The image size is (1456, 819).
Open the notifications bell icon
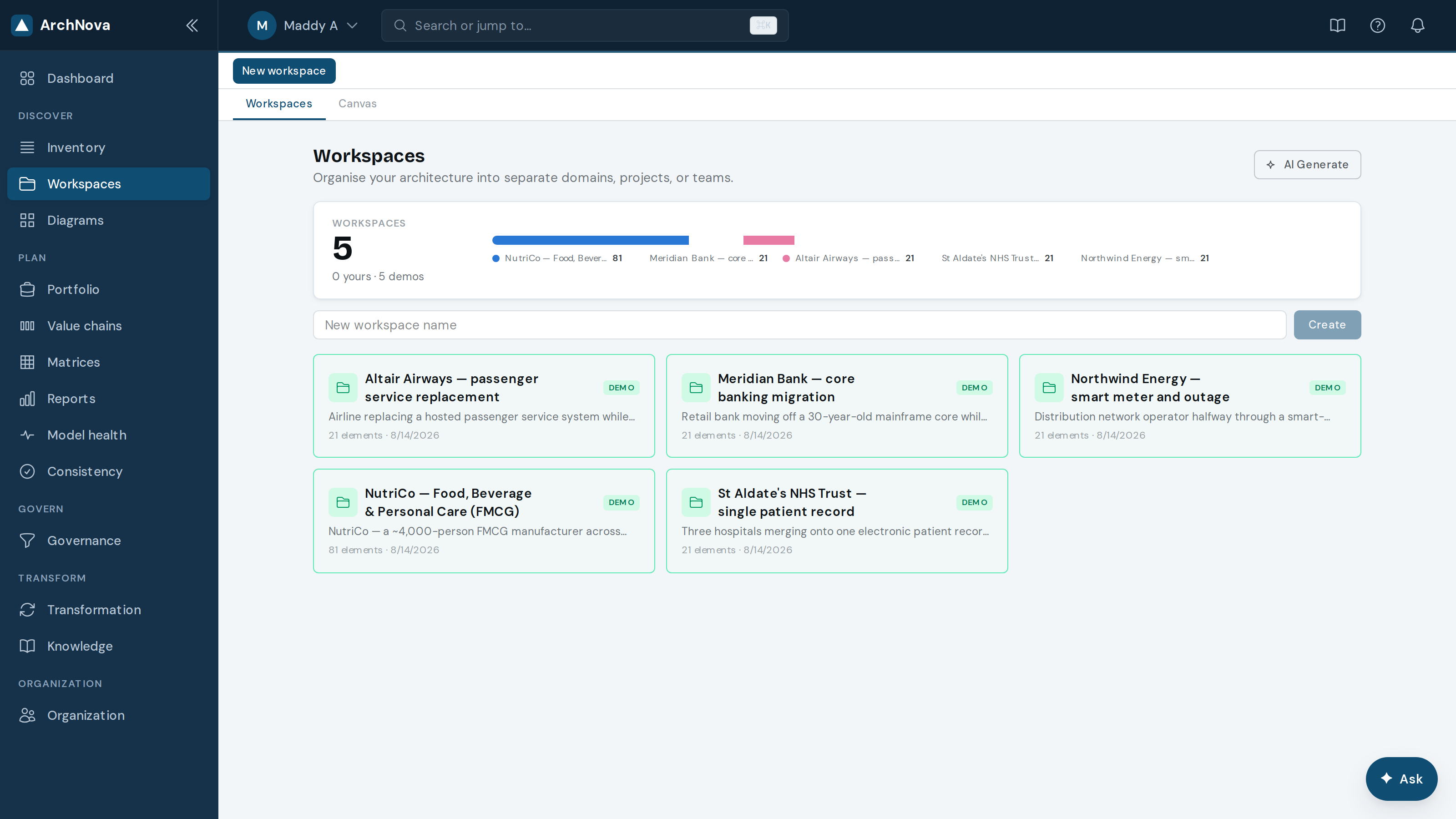tap(1418, 25)
